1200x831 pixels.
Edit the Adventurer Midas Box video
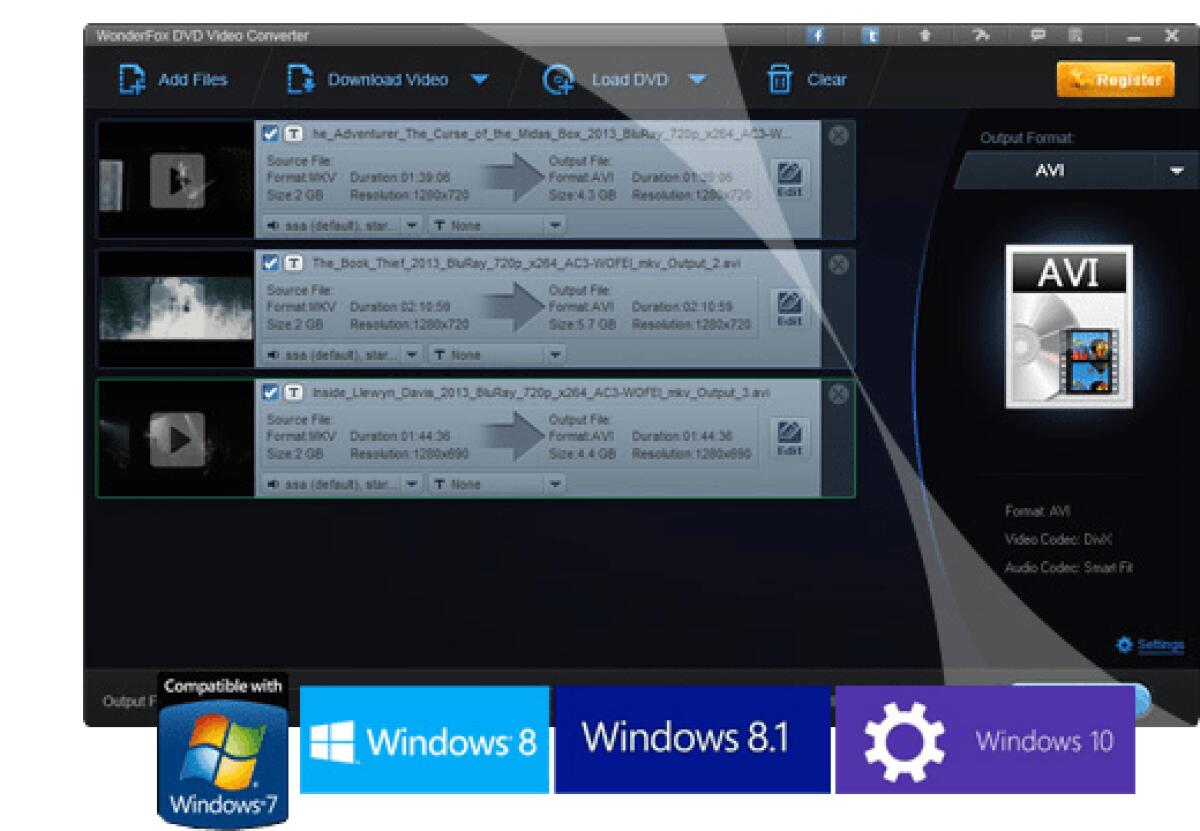789,175
